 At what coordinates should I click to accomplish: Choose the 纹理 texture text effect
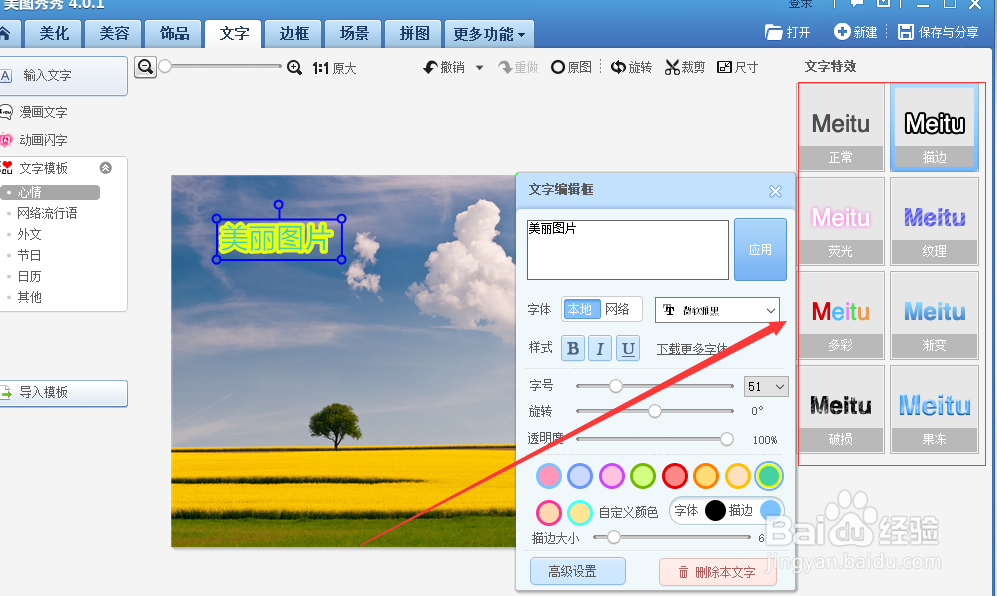click(934, 221)
